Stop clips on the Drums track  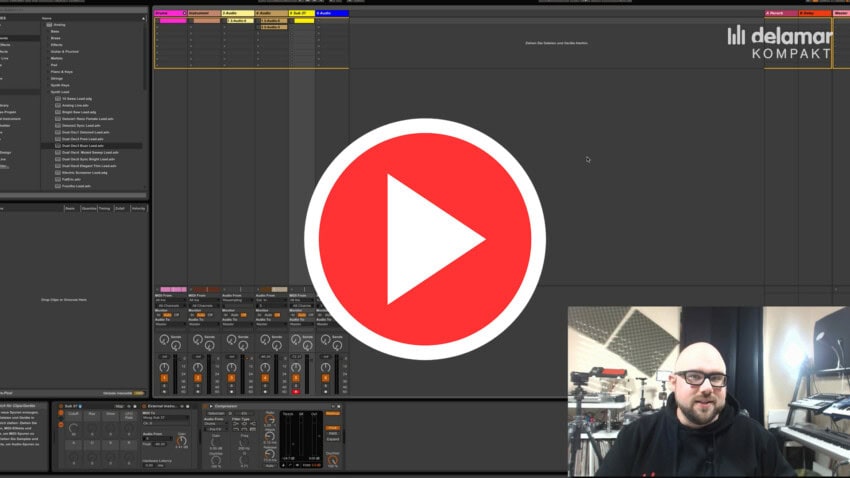[157, 289]
